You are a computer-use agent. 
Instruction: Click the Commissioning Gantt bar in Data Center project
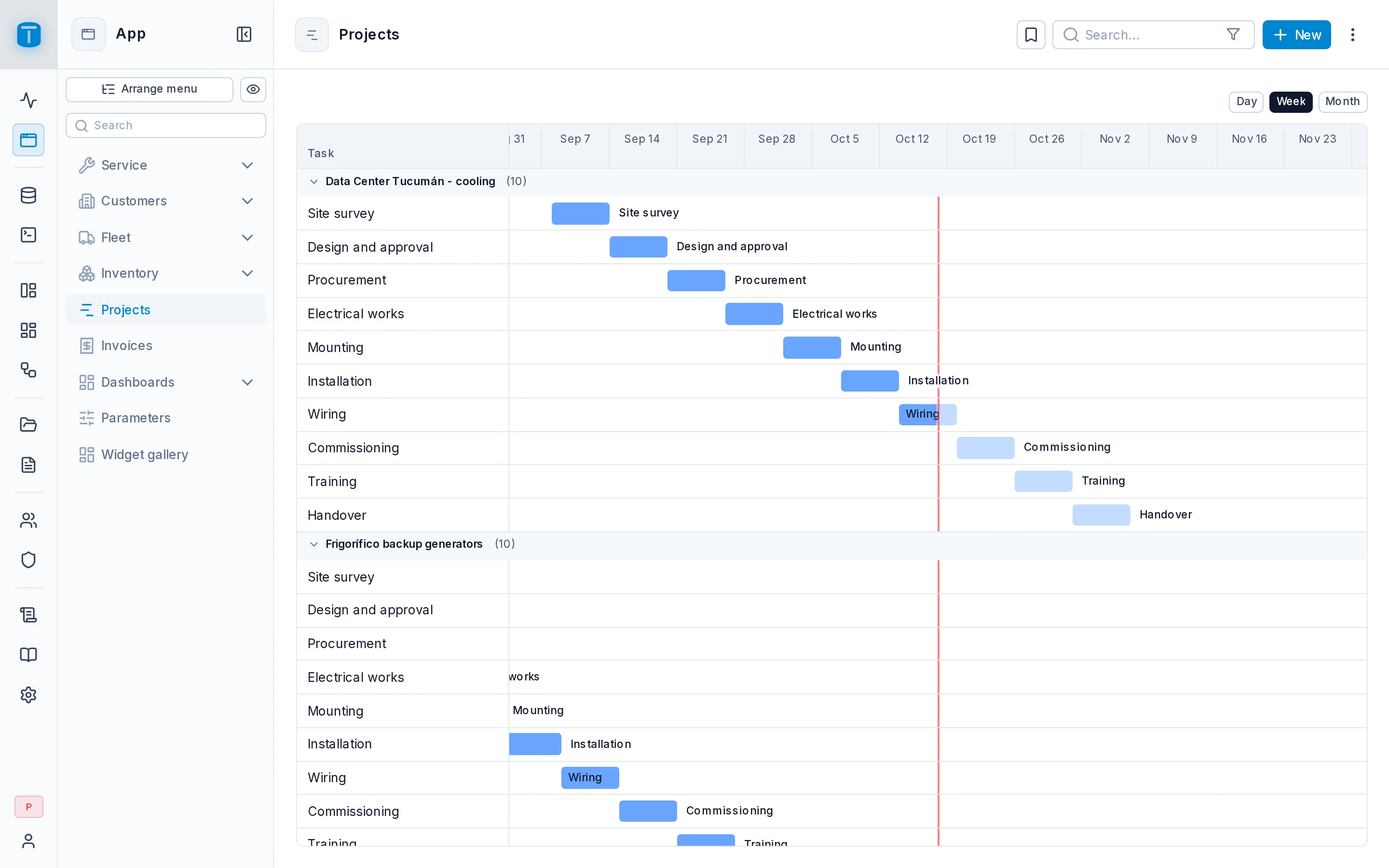985,447
